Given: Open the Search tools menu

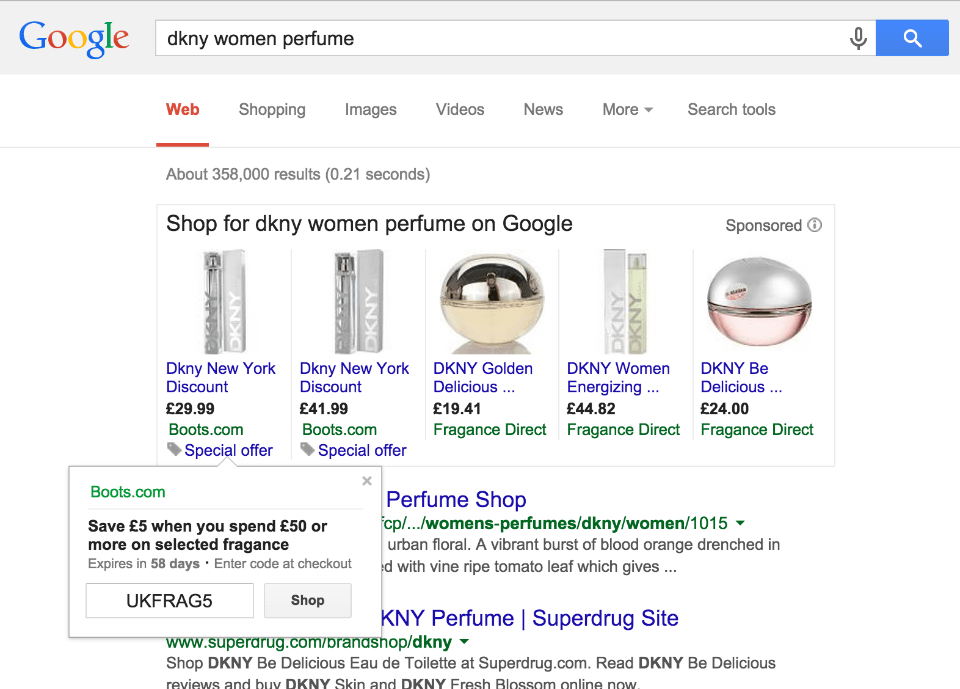Looking at the screenshot, I should (x=731, y=110).
